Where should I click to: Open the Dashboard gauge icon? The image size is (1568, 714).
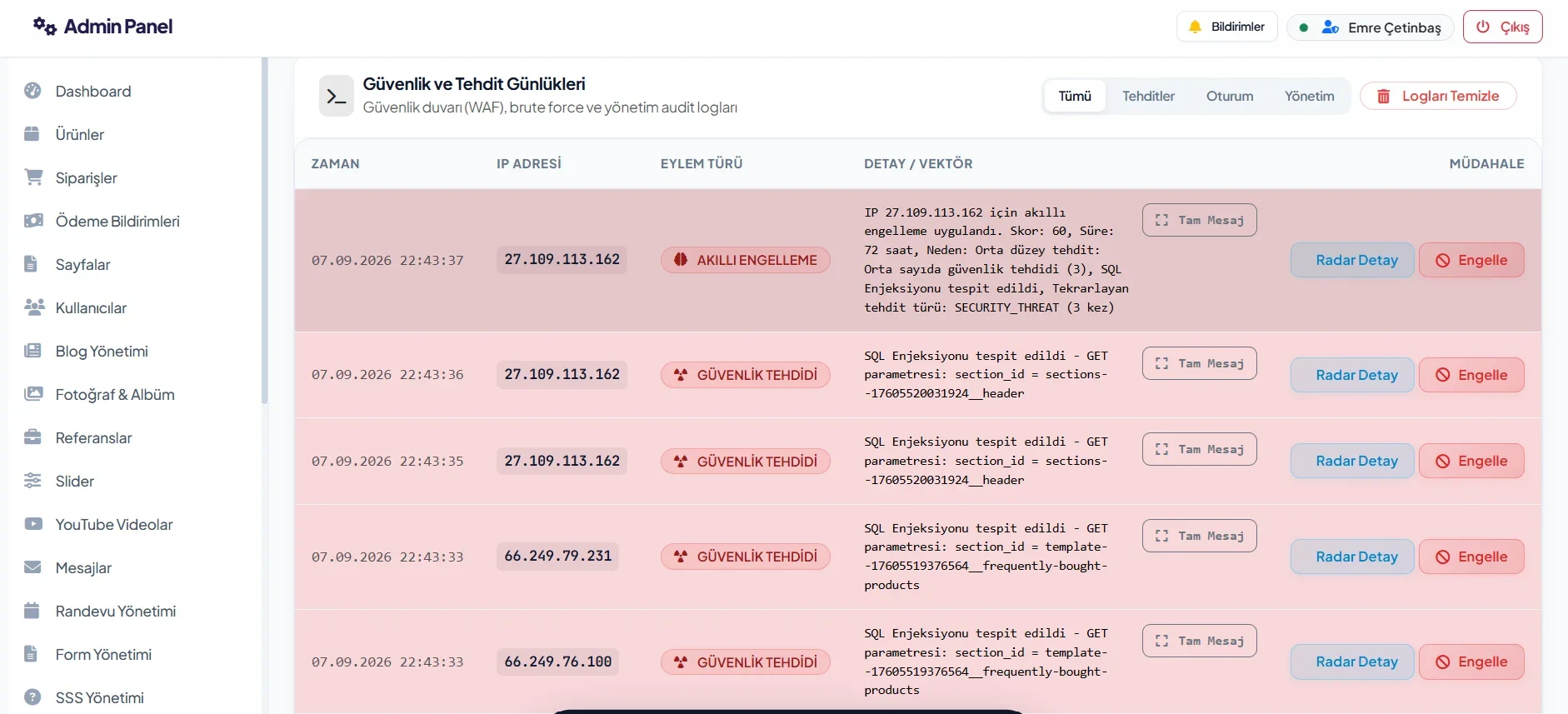coord(32,91)
